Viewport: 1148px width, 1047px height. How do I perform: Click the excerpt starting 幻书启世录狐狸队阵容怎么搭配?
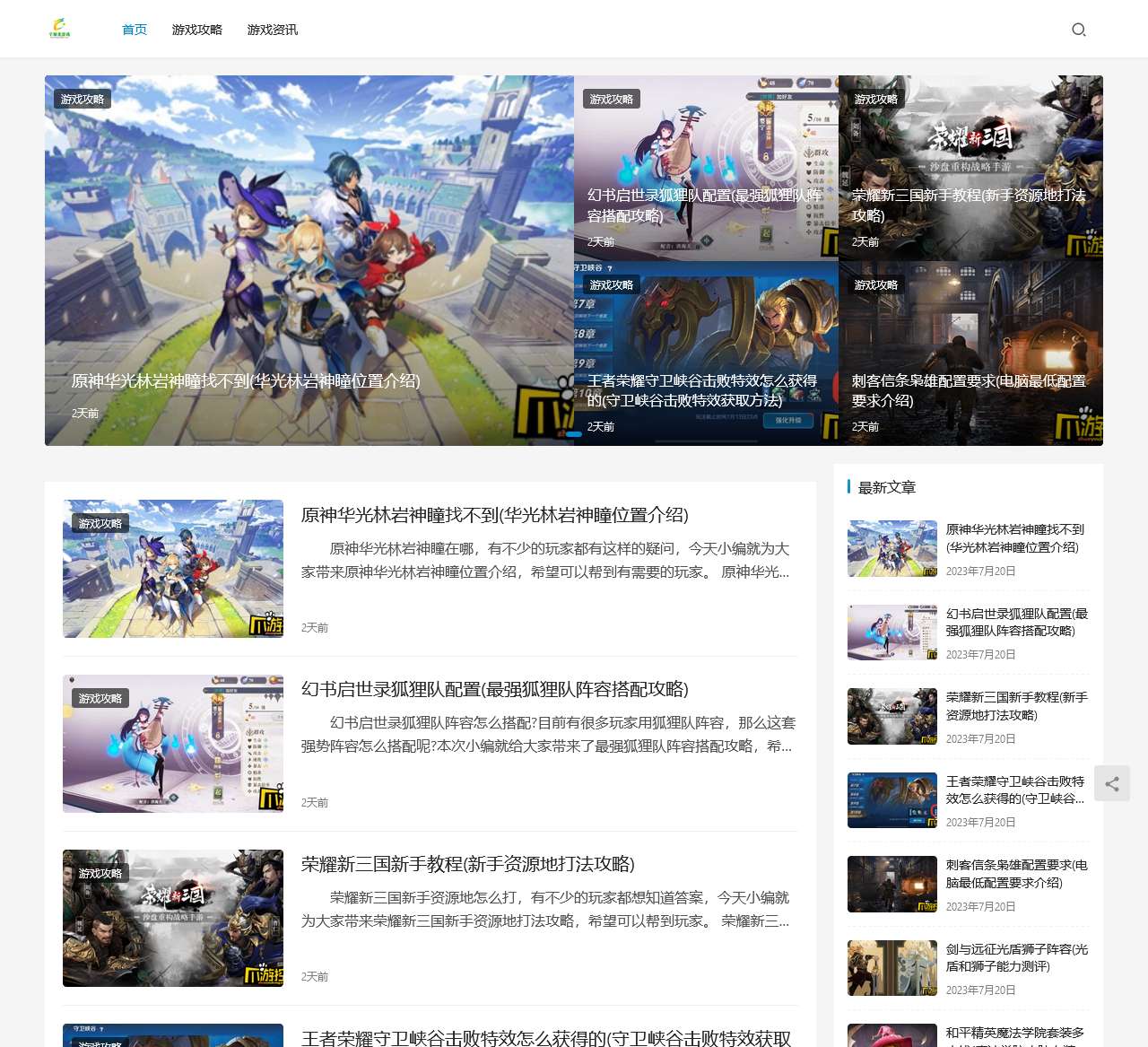[548, 734]
